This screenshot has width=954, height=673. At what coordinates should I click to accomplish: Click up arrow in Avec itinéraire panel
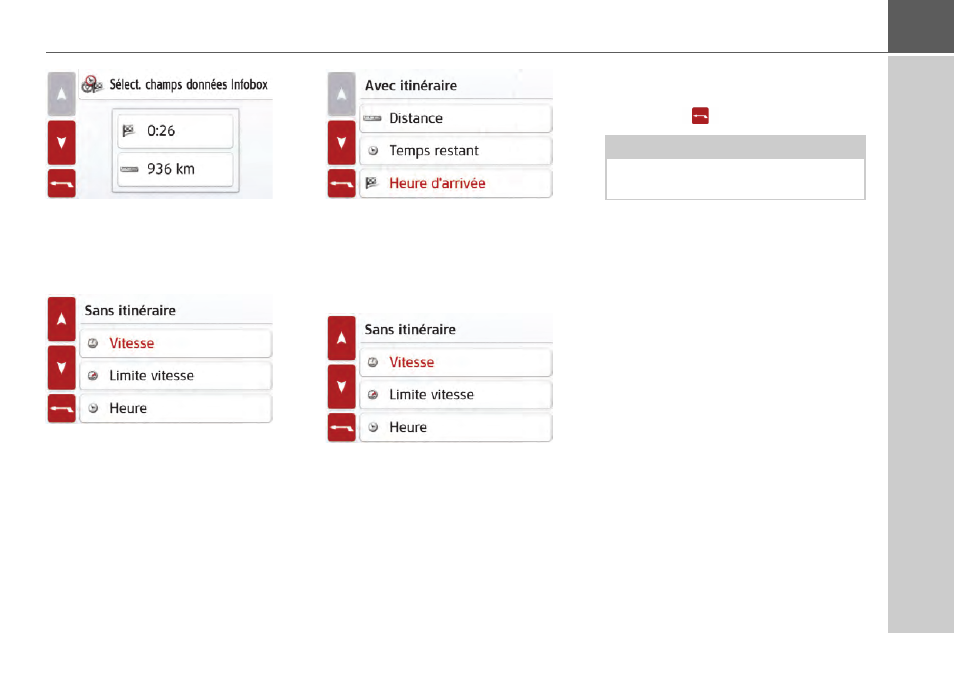(x=341, y=94)
